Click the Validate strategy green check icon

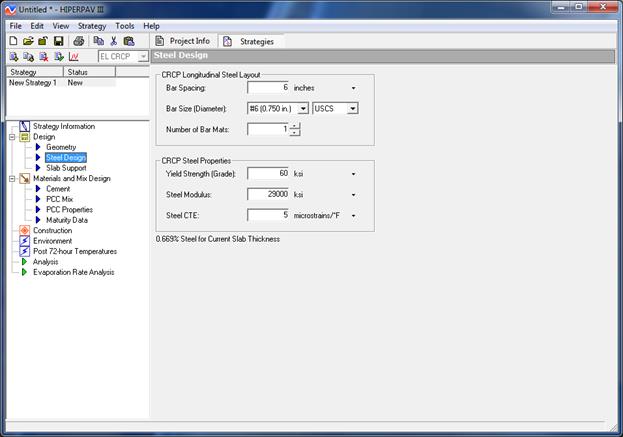click(x=59, y=57)
